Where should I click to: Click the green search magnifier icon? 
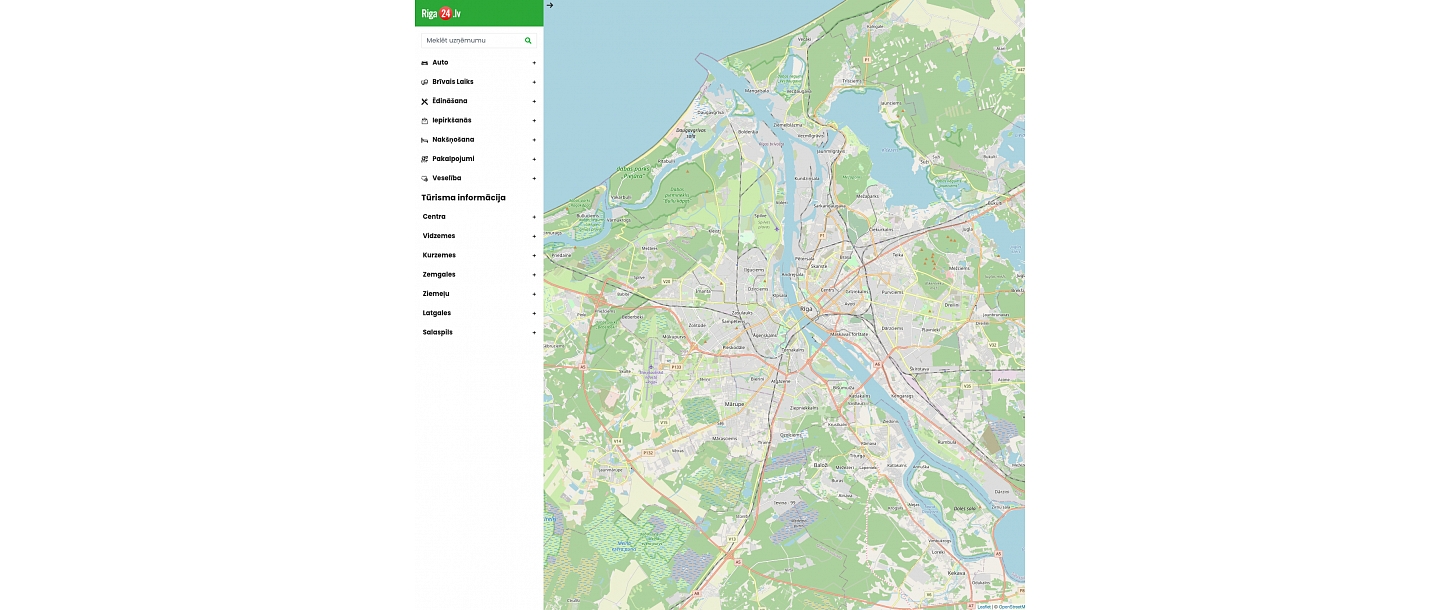pyautogui.click(x=528, y=41)
